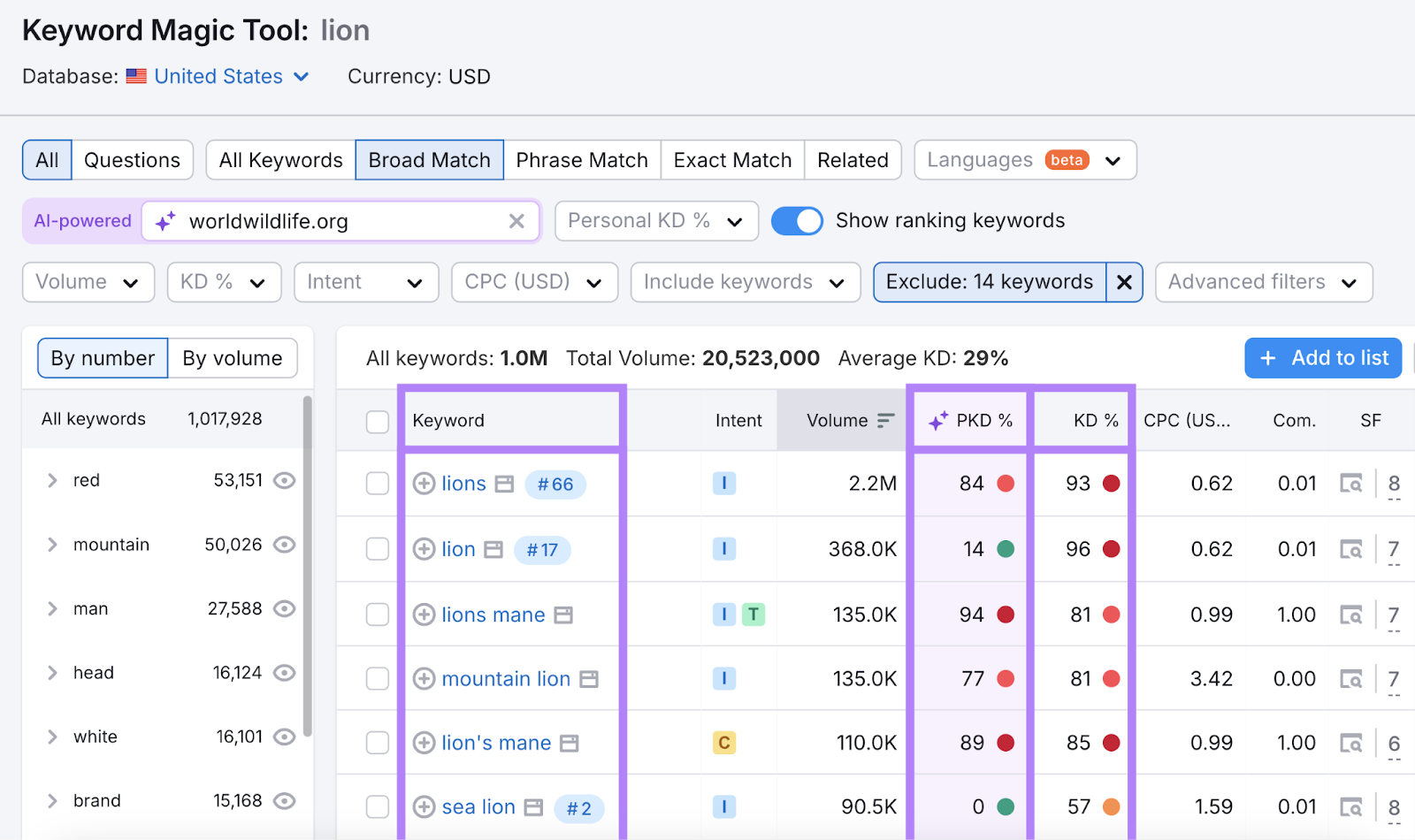Viewport: 1415px width, 840px height.
Task: Open the Volume filter dropdown
Action: (x=88, y=282)
